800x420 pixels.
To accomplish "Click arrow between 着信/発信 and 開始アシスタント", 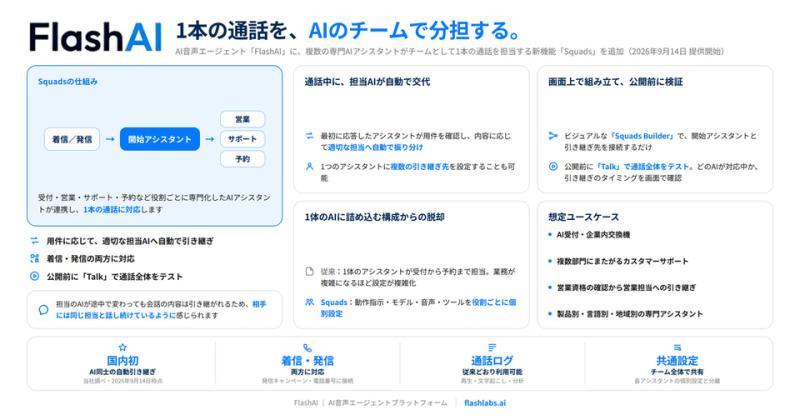I will tap(110, 139).
